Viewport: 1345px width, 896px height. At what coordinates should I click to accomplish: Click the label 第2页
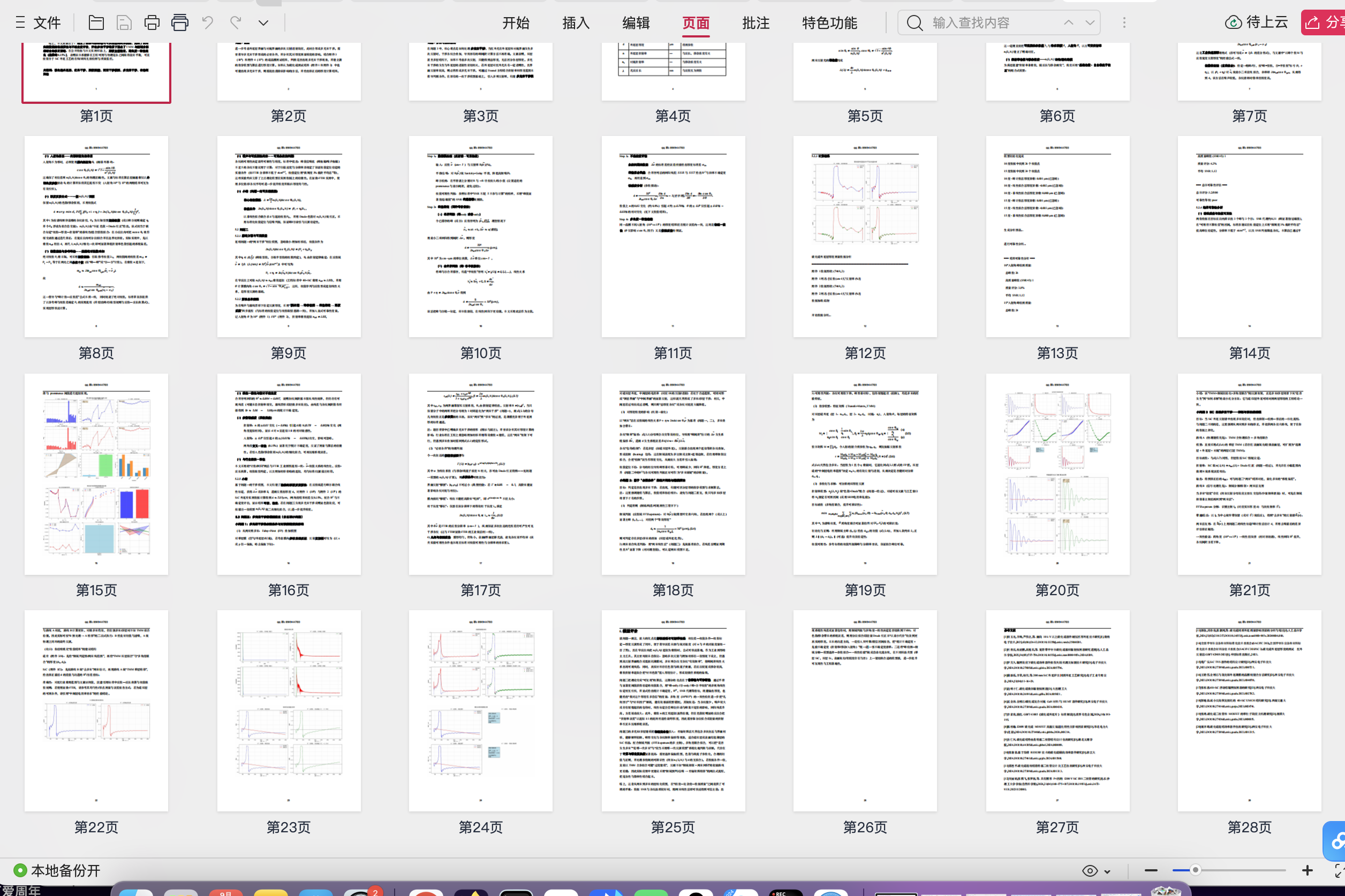pos(289,116)
